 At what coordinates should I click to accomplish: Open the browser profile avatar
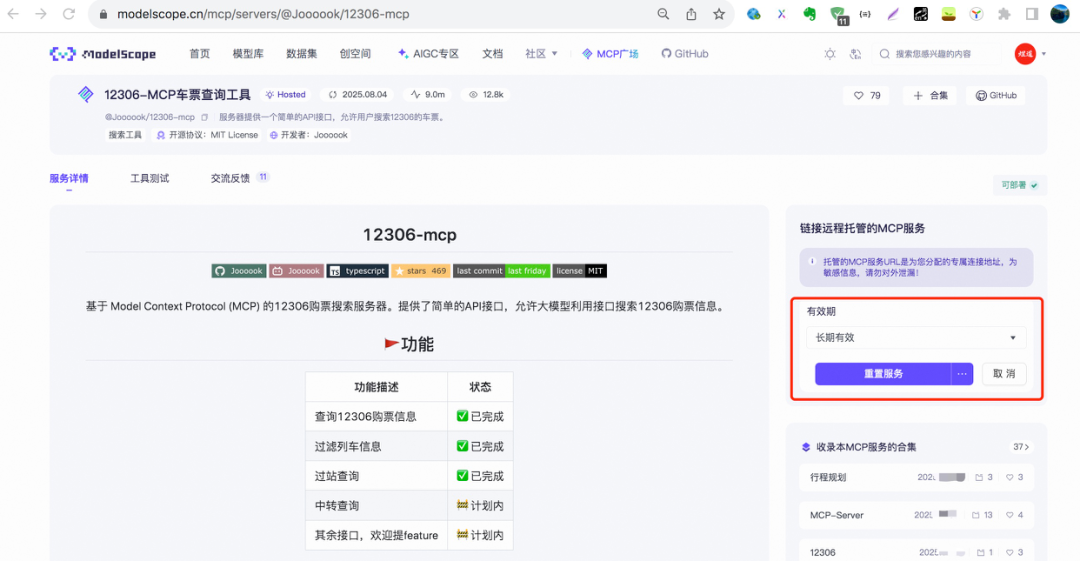[1059, 14]
